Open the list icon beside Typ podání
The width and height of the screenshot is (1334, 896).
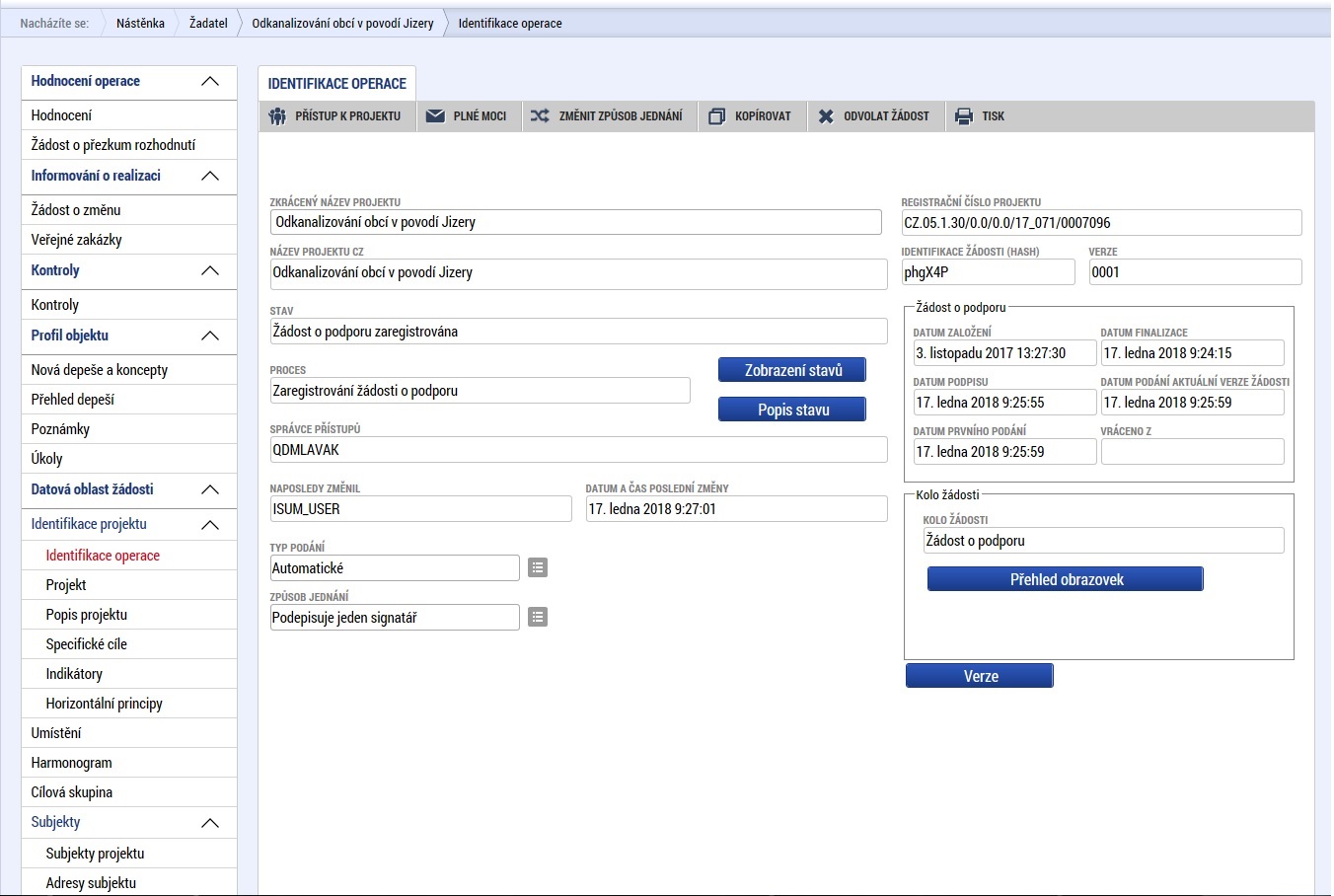(538, 567)
